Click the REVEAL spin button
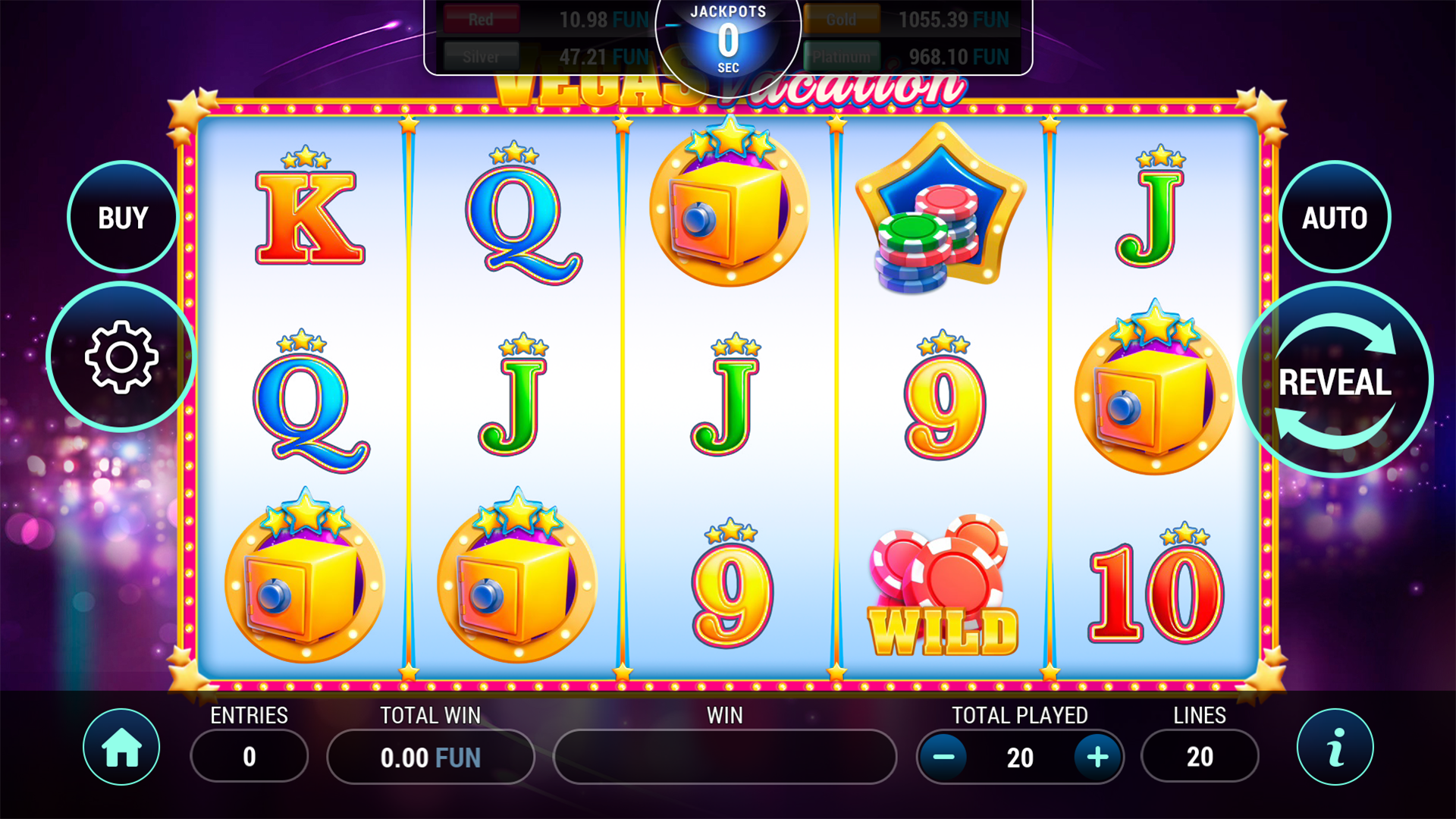 coord(1335,380)
